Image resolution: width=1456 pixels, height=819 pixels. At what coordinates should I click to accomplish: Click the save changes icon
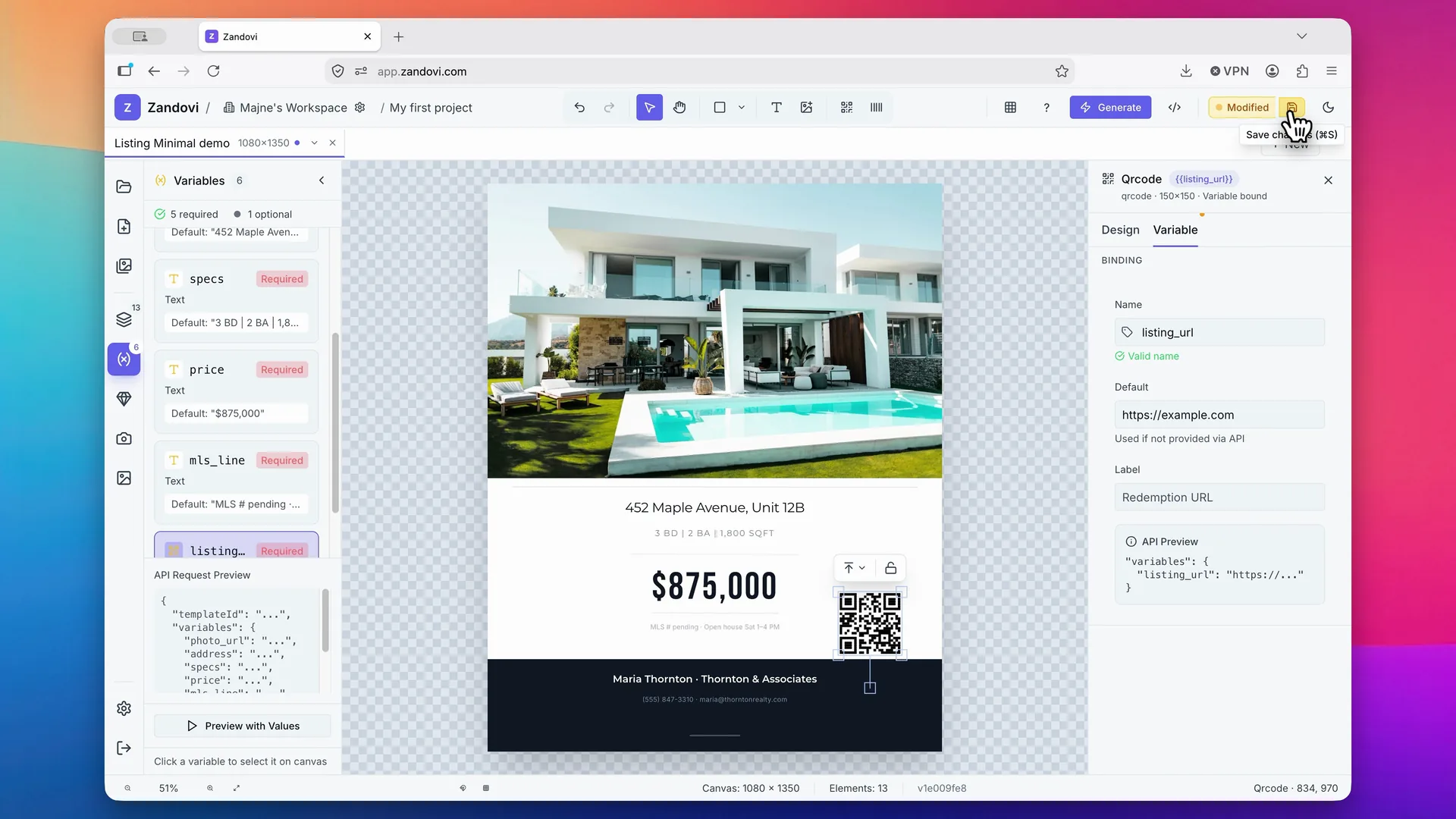tap(1292, 108)
